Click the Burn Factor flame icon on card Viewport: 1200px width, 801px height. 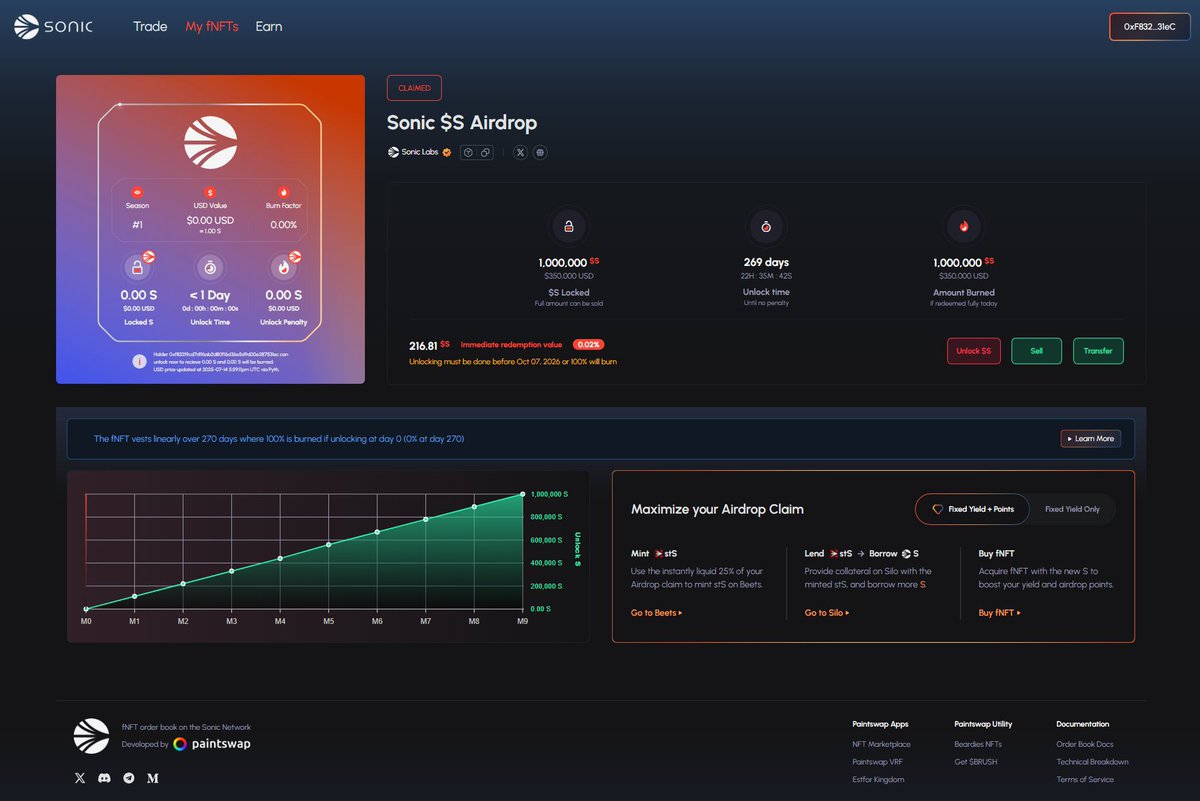pos(284,192)
